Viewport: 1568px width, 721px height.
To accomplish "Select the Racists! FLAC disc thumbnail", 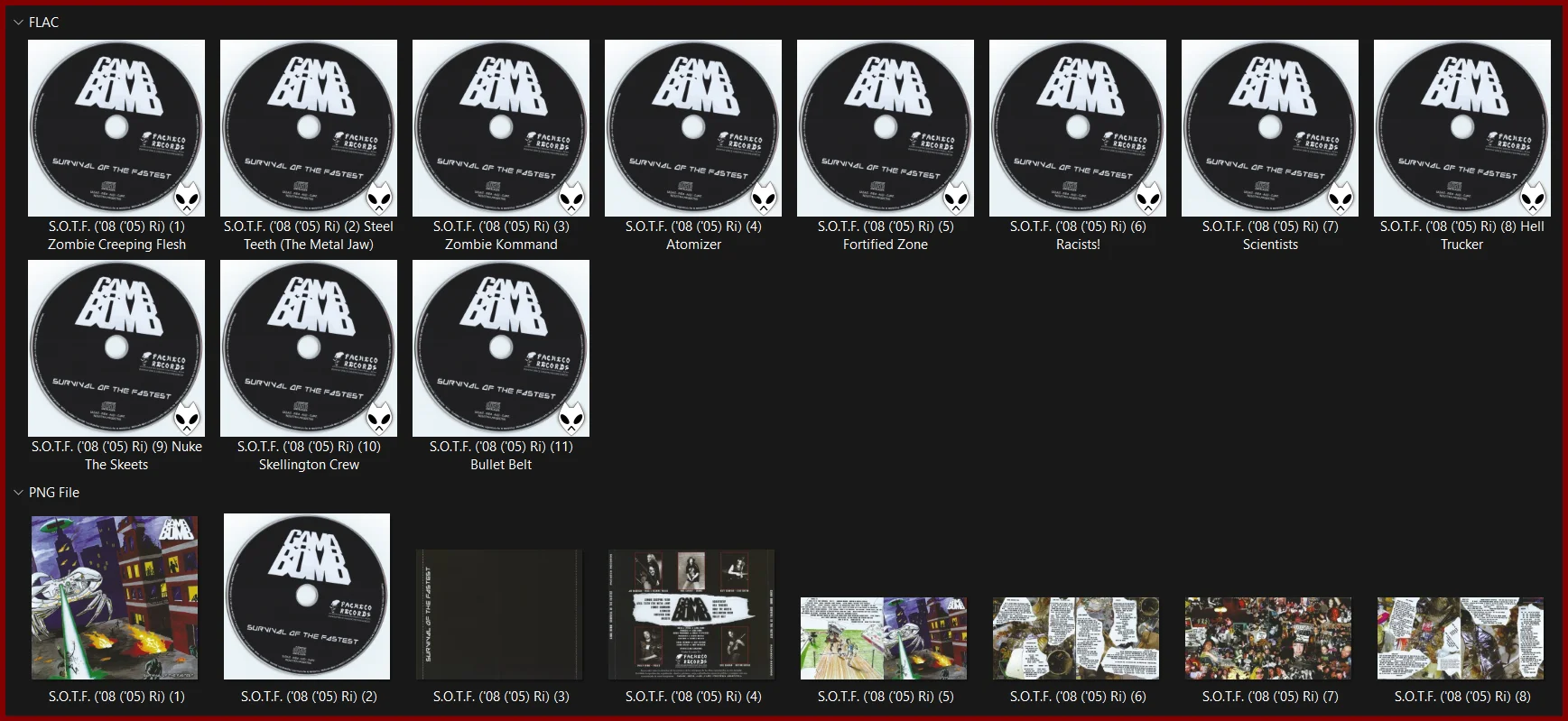I will click(x=1078, y=128).
